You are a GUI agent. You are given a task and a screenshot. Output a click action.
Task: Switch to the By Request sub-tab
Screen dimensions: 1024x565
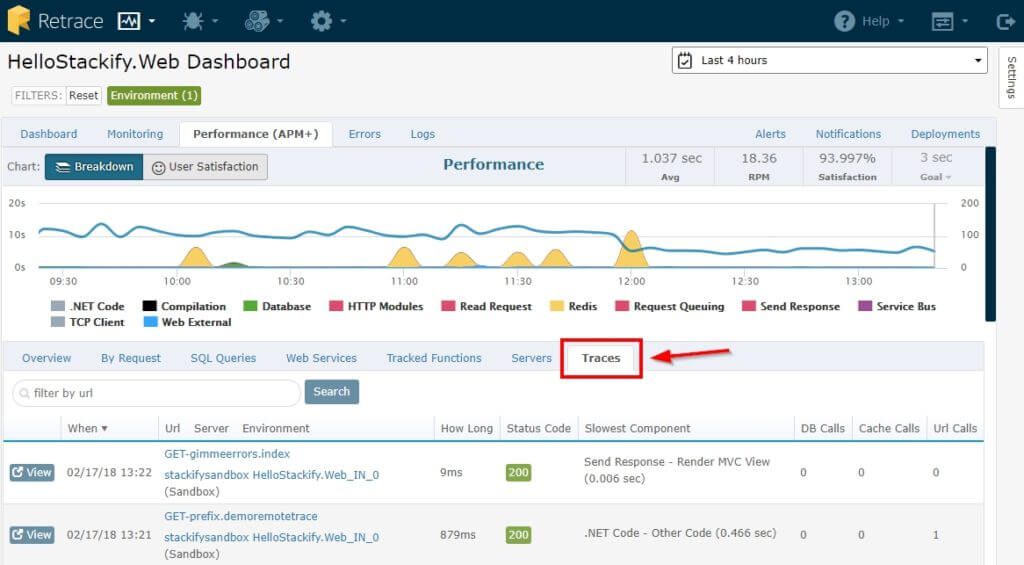tap(131, 358)
